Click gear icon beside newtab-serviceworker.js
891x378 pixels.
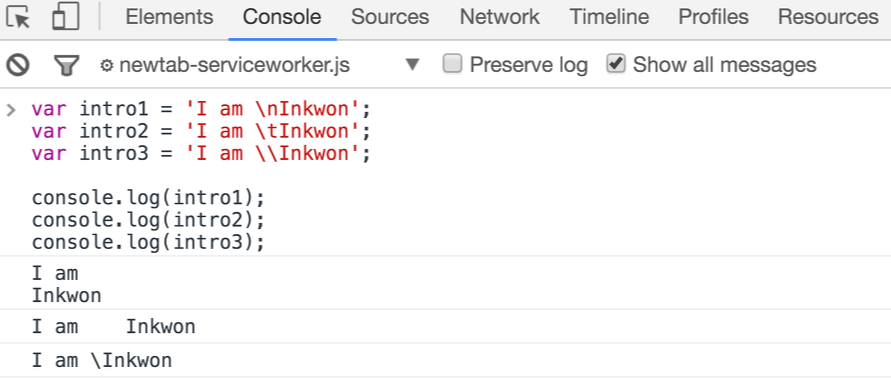106,66
